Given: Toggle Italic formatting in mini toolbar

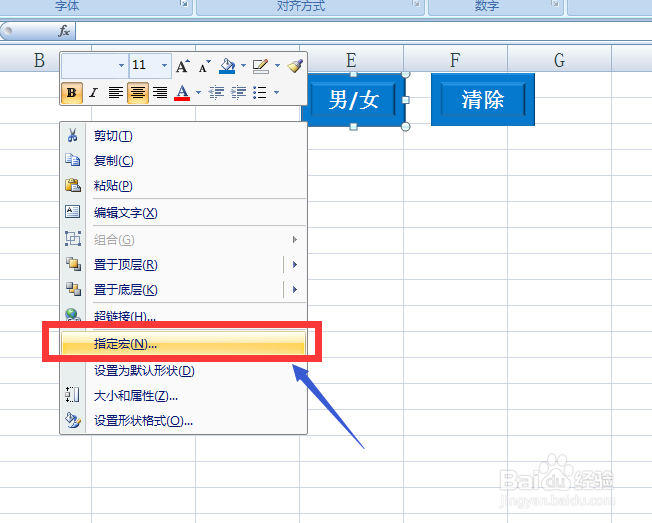Looking at the screenshot, I should click(94, 92).
